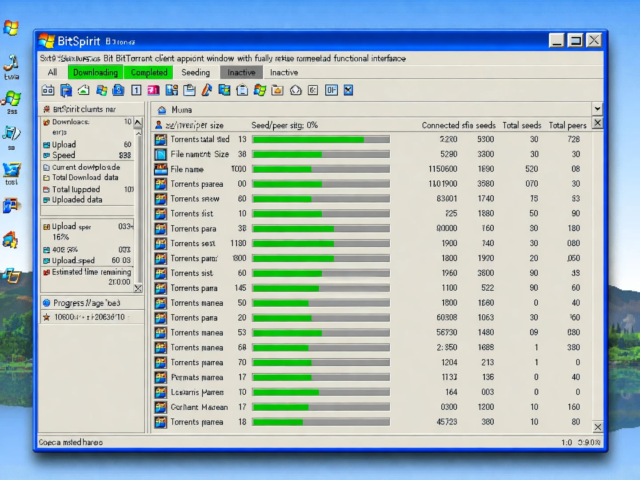Switch to the Completed tab
This screenshot has width=640, height=480.
[x=149, y=73]
